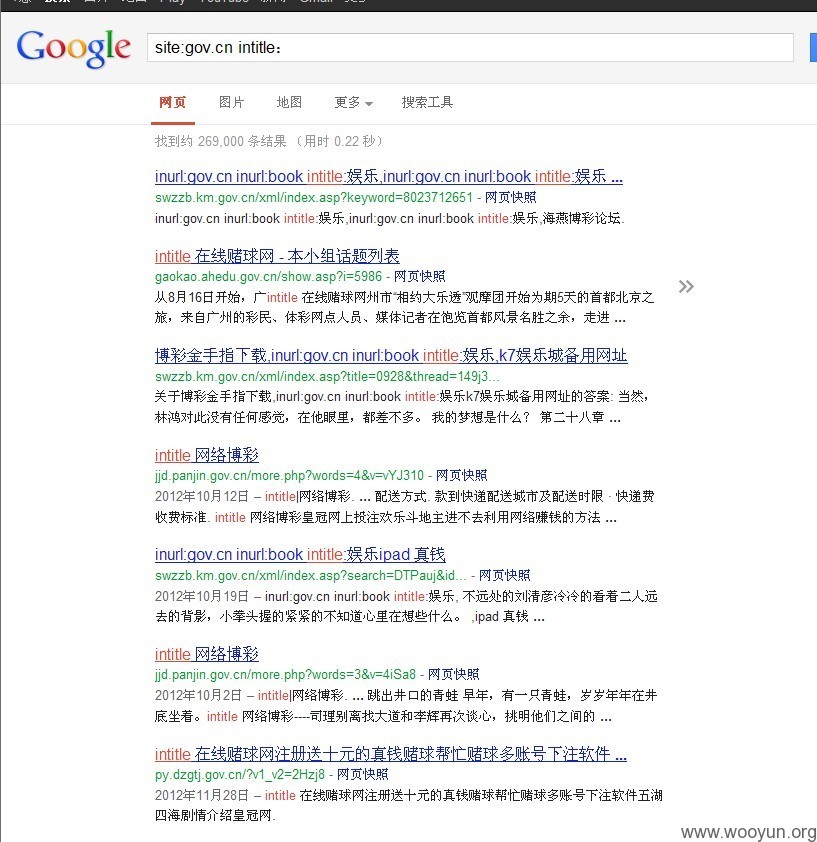Click URL text py.dzgtj.gov.cn/?v1_v2=2Hzj8
Image resolution: width=817 pixels, height=842 pixels.
click(x=240, y=774)
